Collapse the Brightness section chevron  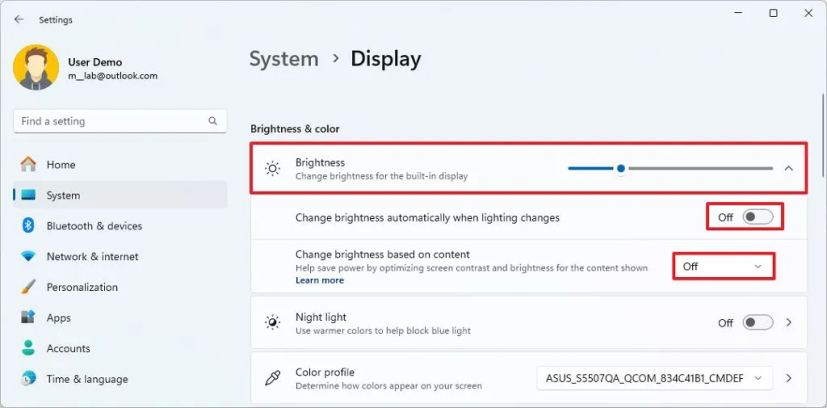(x=788, y=168)
